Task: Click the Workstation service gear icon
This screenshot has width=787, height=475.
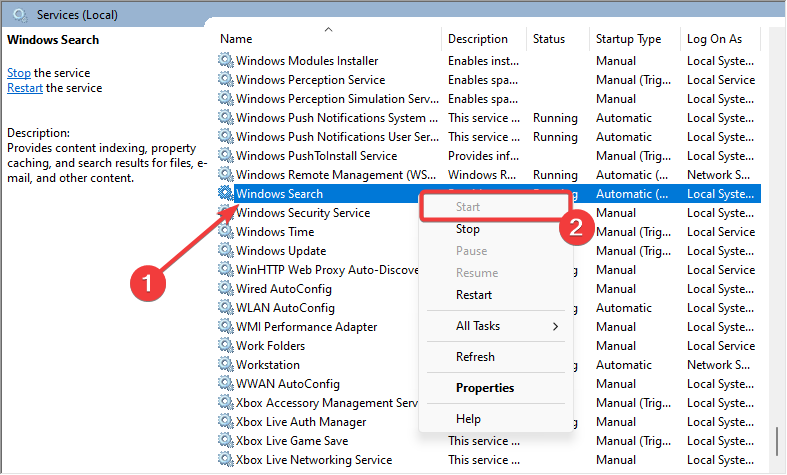Action: pyautogui.click(x=225, y=364)
